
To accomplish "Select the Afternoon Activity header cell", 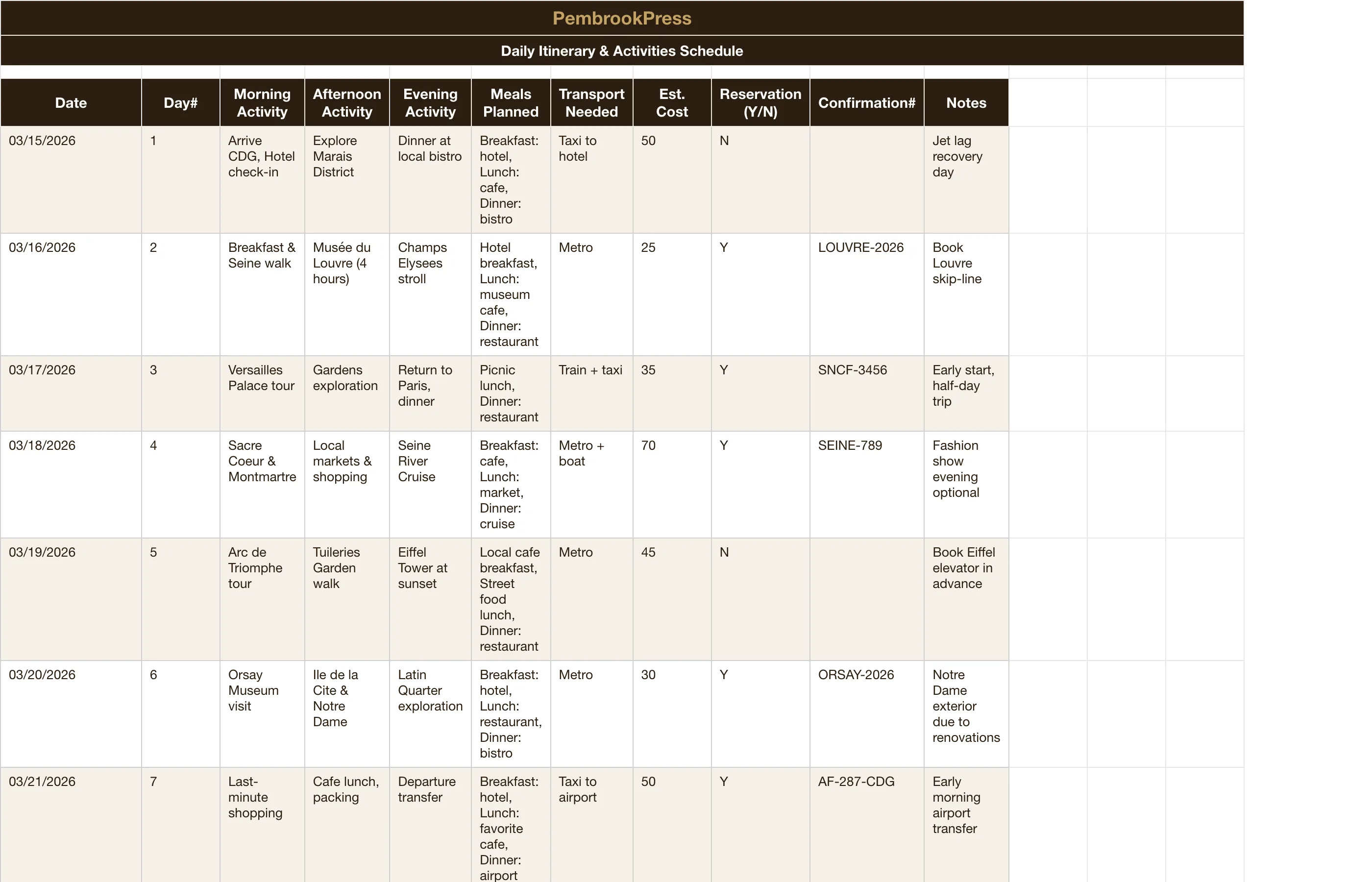I will pyautogui.click(x=347, y=102).
